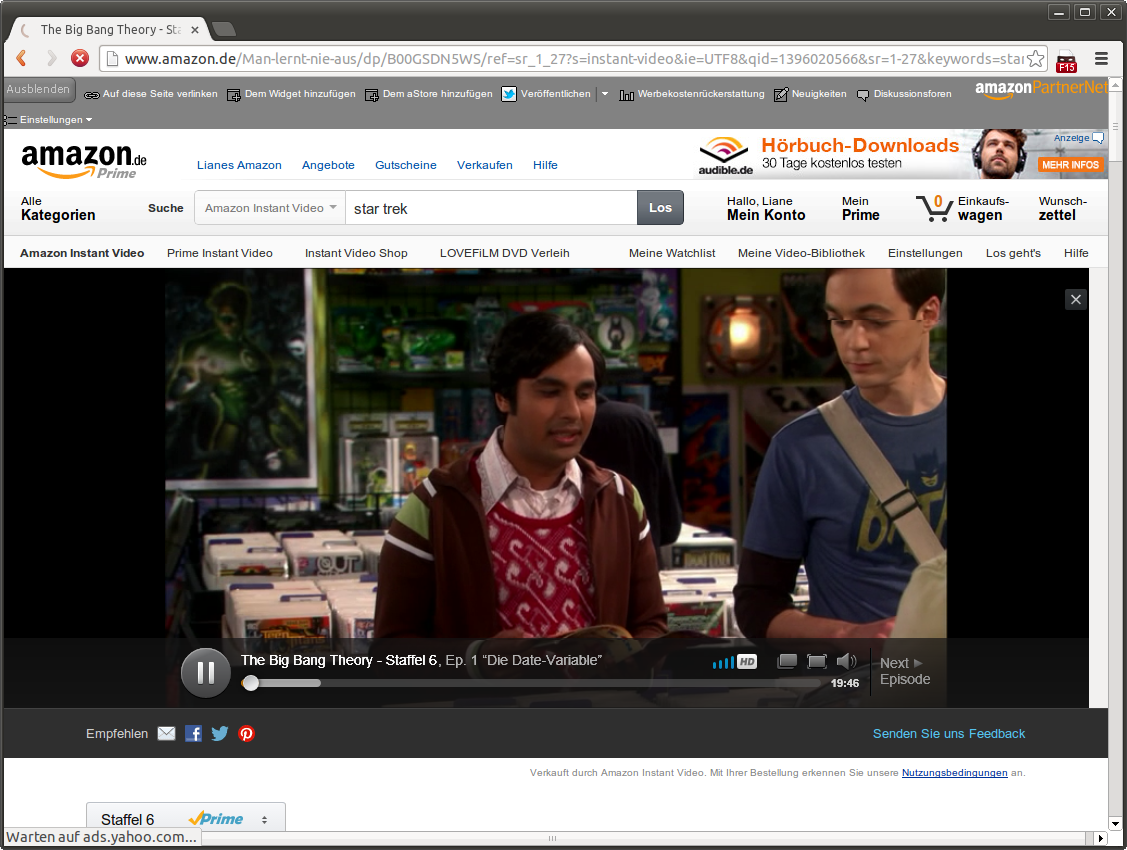Click the star trek search field
This screenshot has height=850, width=1127.
491,208
